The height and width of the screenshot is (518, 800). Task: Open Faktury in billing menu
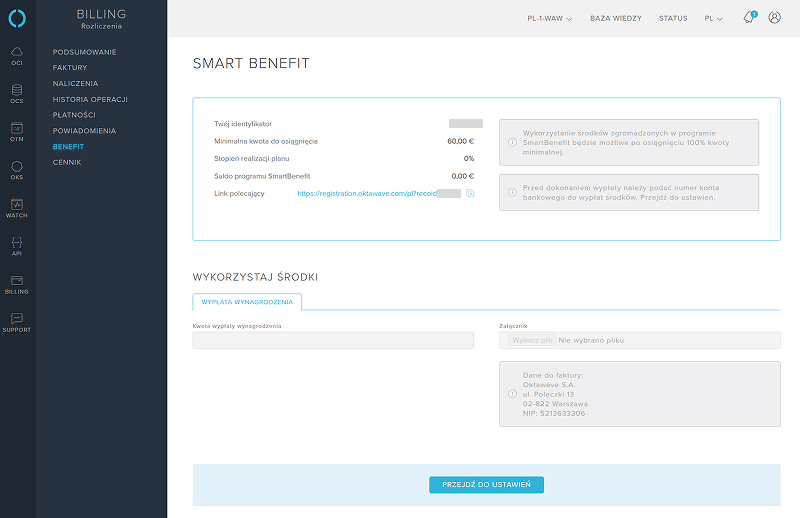(x=70, y=68)
